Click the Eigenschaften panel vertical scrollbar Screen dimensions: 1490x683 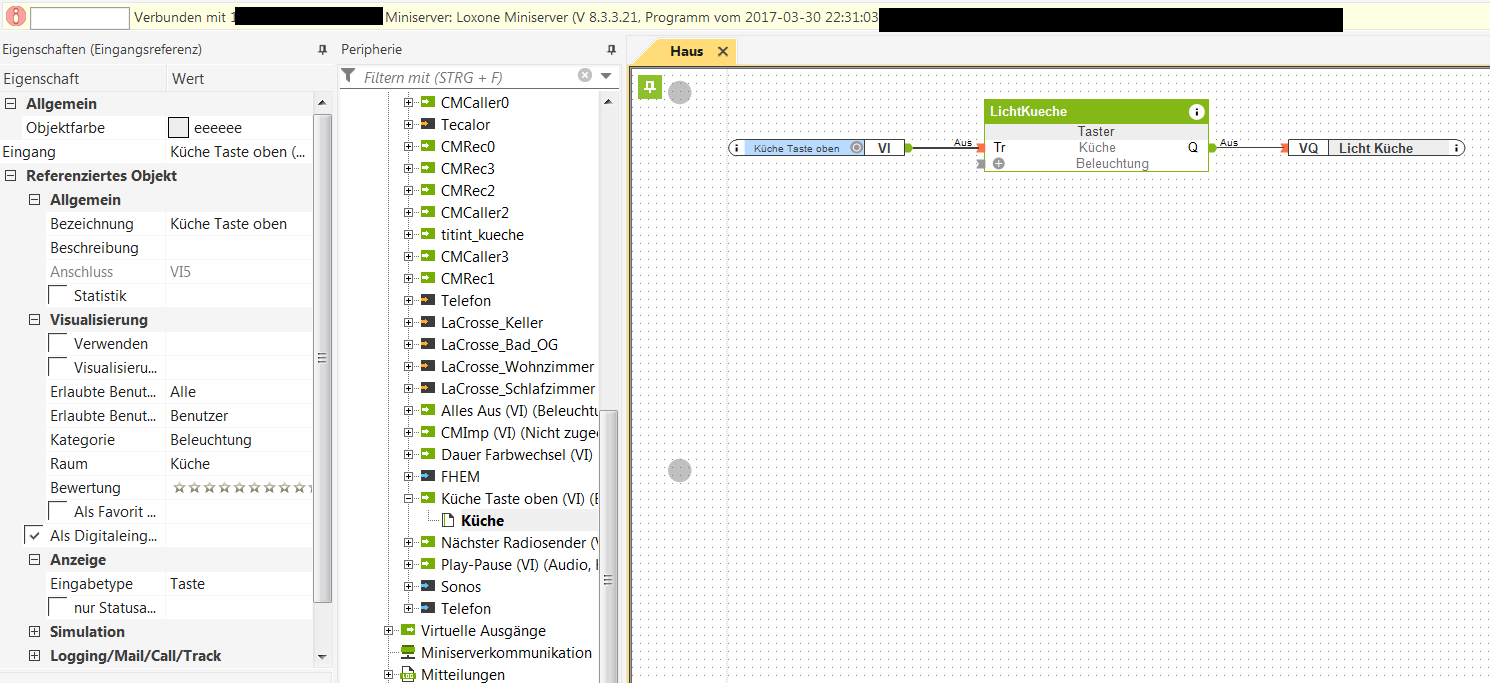[322, 358]
